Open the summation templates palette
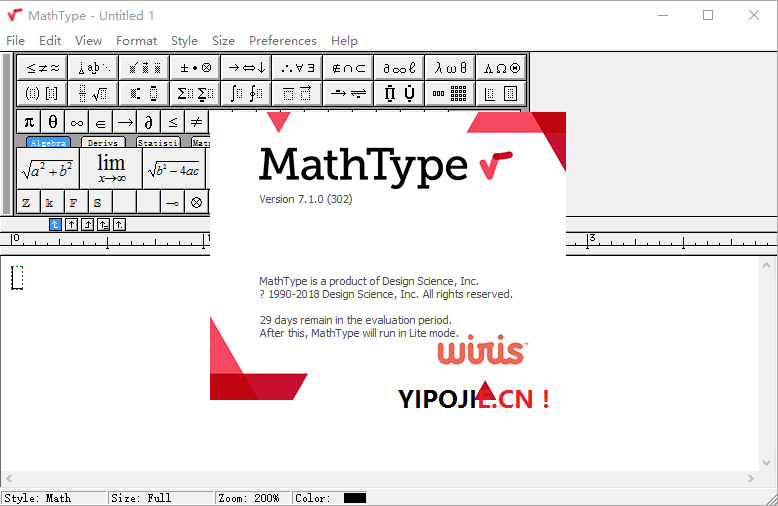 coord(195,93)
